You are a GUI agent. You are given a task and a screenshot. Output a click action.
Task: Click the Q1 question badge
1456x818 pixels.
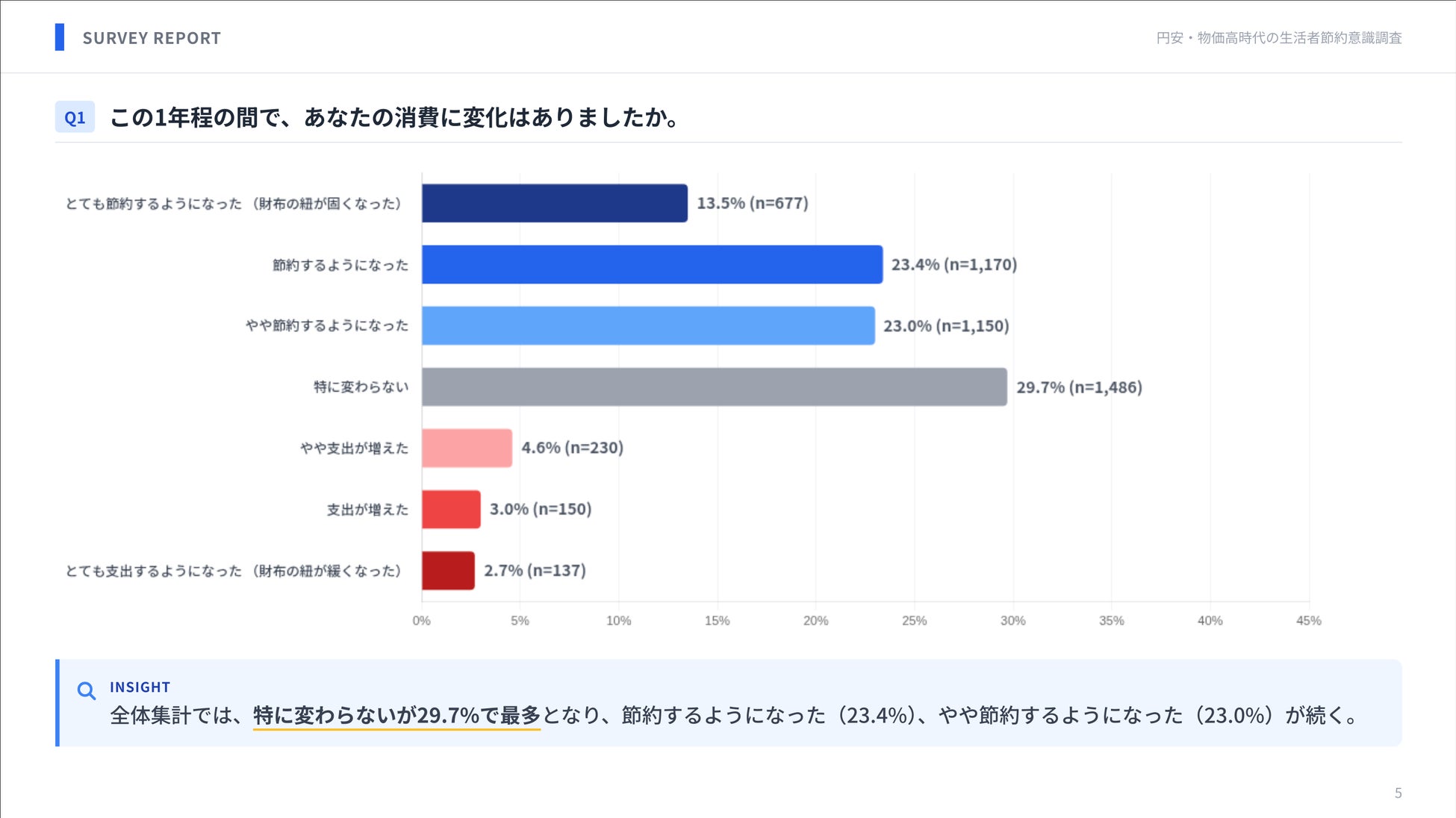click(x=75, y=117)
